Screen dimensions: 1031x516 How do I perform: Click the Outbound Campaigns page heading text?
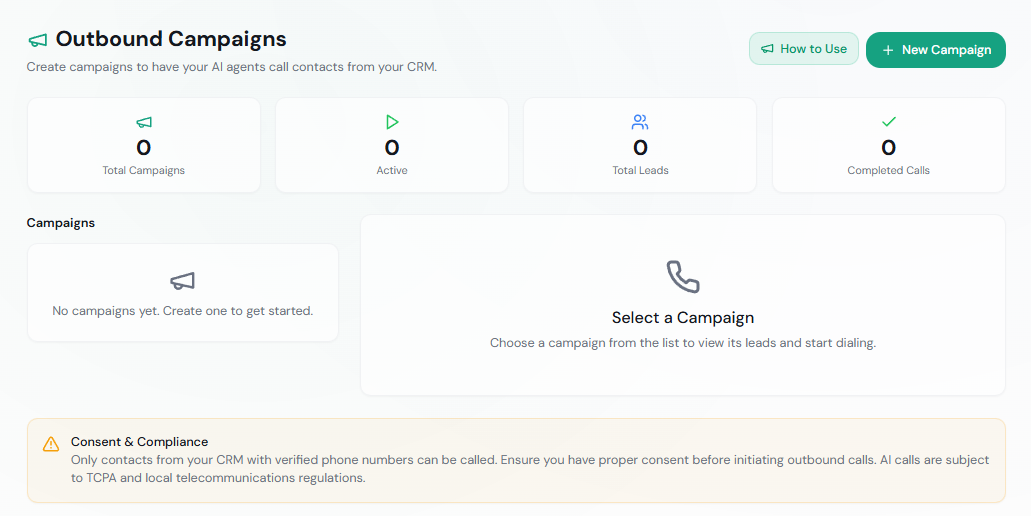point(171,39)
